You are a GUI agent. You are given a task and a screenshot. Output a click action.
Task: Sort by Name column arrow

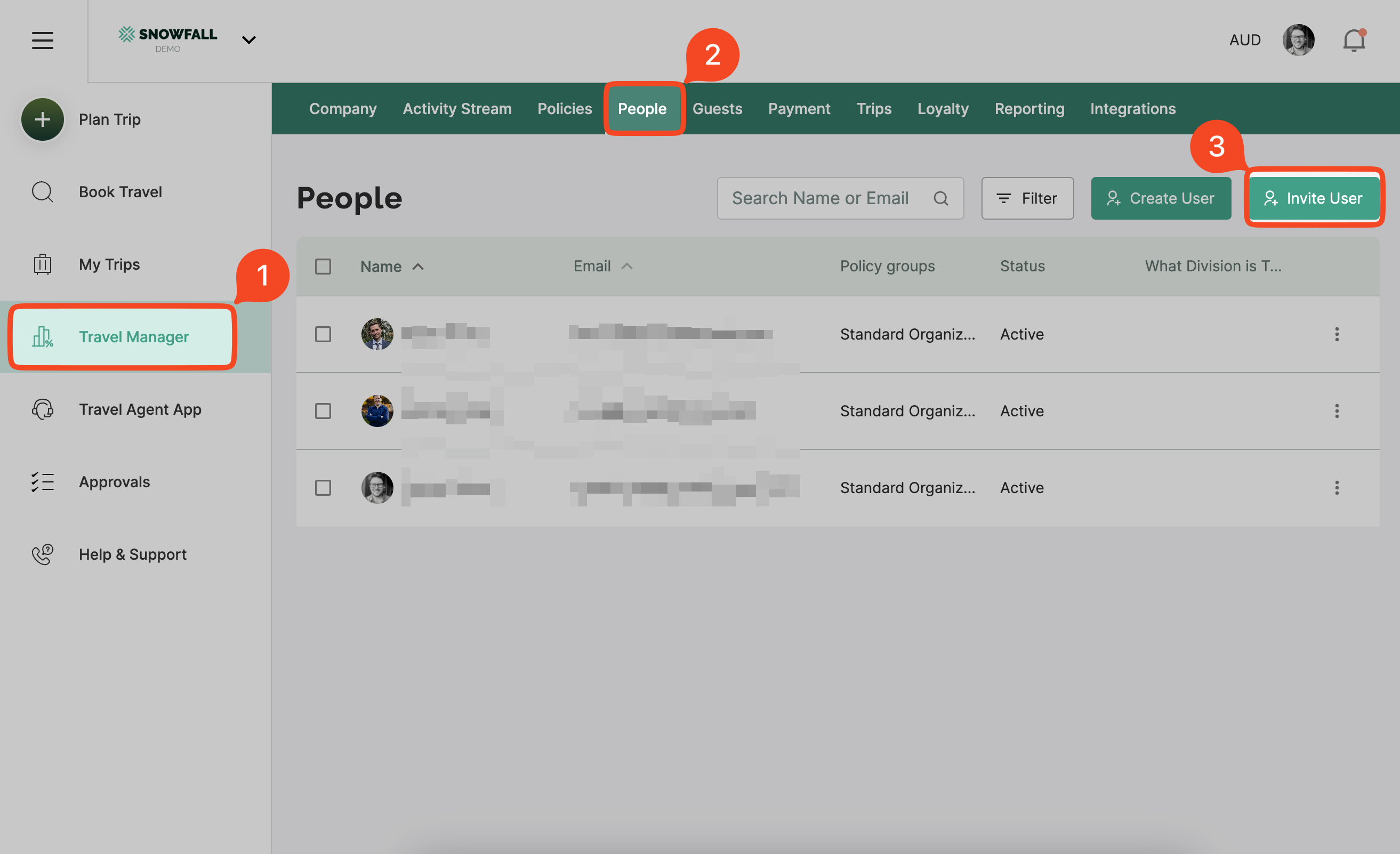coord(418,267)
